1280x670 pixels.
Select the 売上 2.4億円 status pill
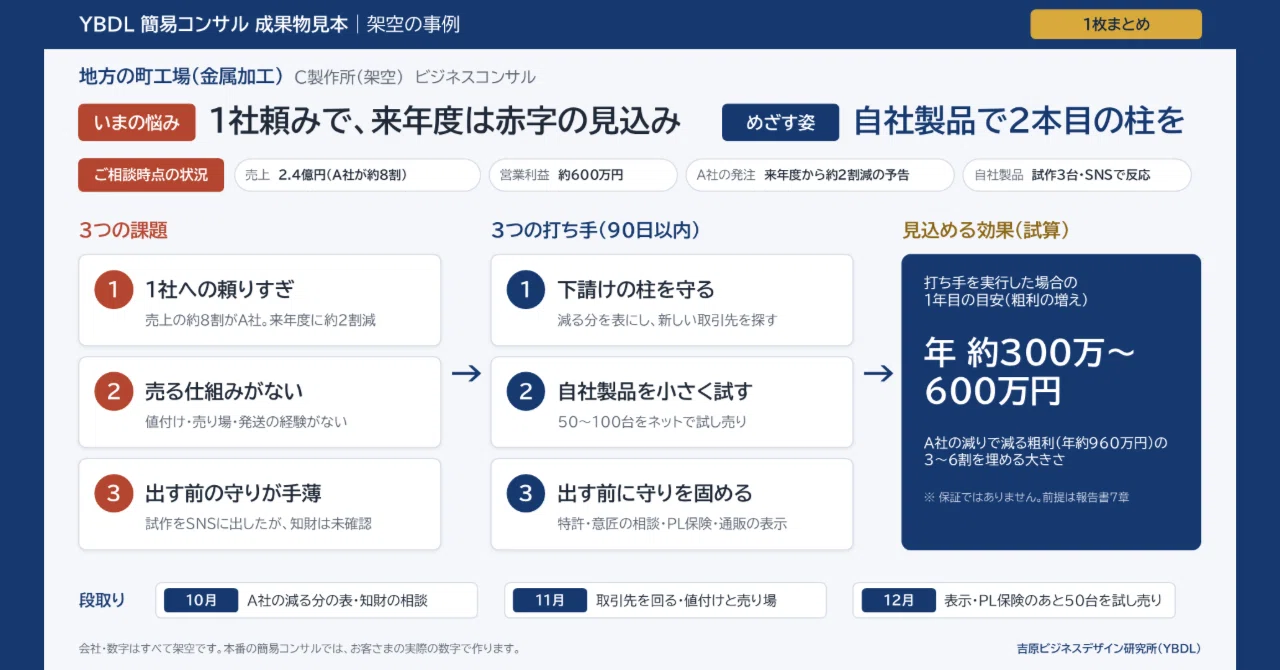[x=357, y=175]
